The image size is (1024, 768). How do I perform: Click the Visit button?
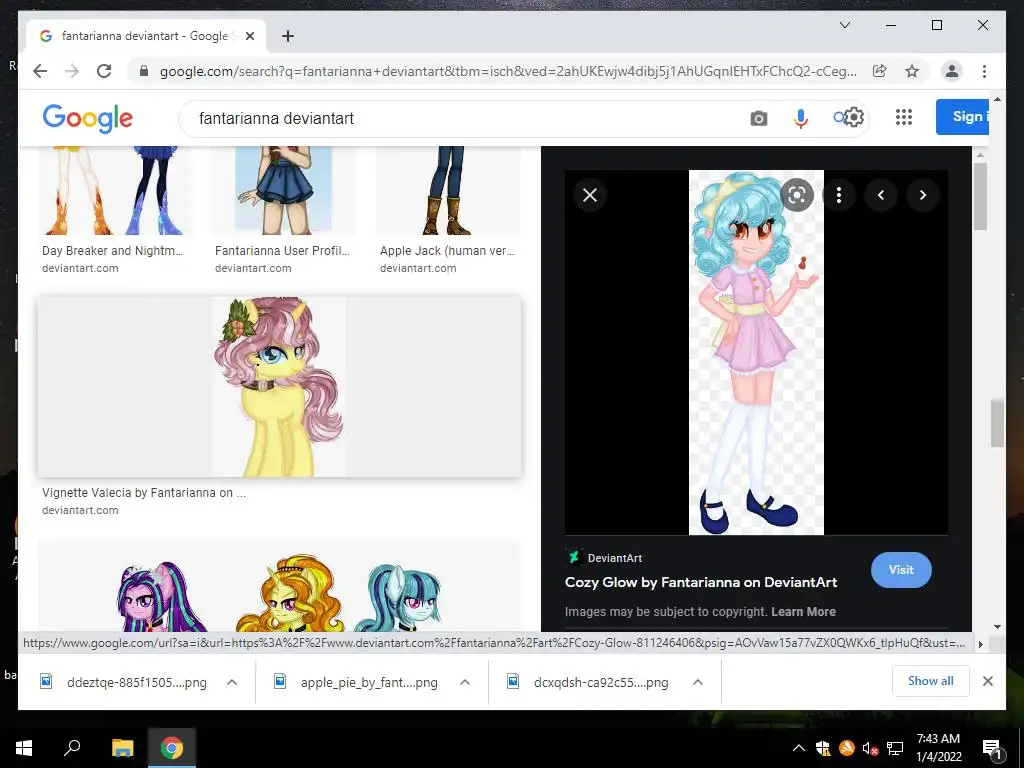pyautogui.click(x=901, y=569)
